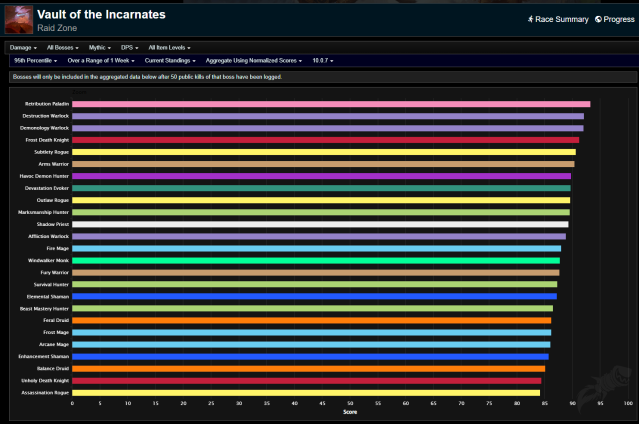
Task: Click the Devastation Evoker teal bar
Action: coord(321,188)
